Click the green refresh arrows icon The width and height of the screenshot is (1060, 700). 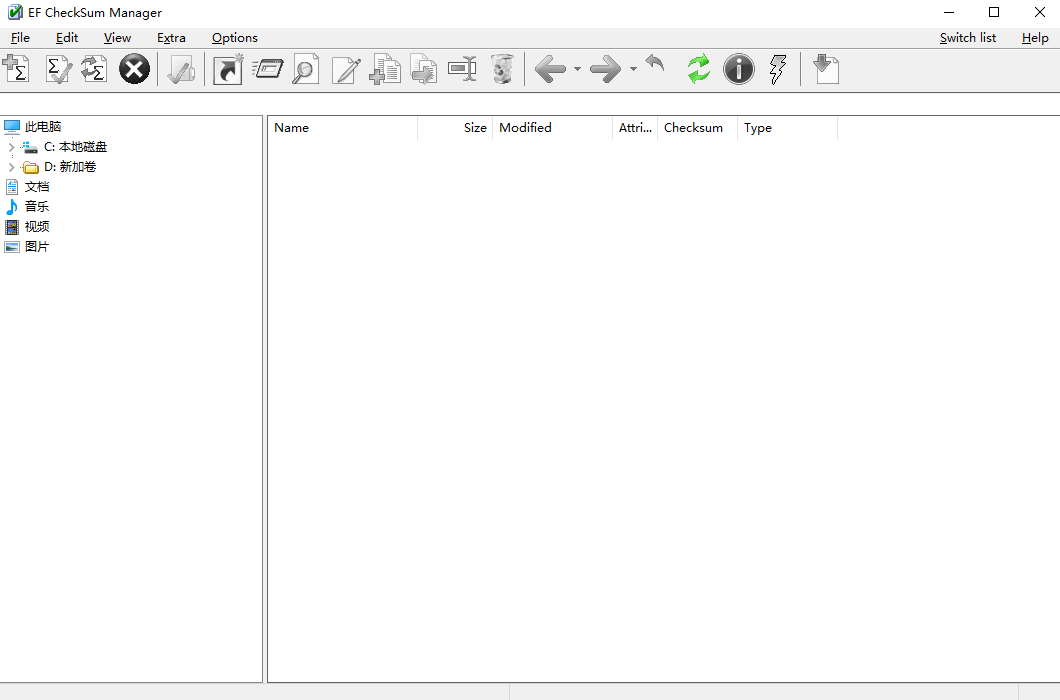tap(698, 69)
